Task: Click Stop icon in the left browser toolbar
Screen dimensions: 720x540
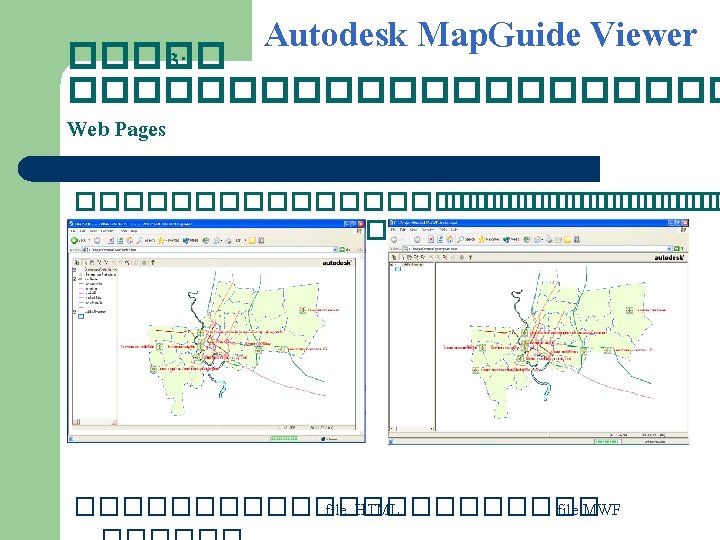Action: 111,240
